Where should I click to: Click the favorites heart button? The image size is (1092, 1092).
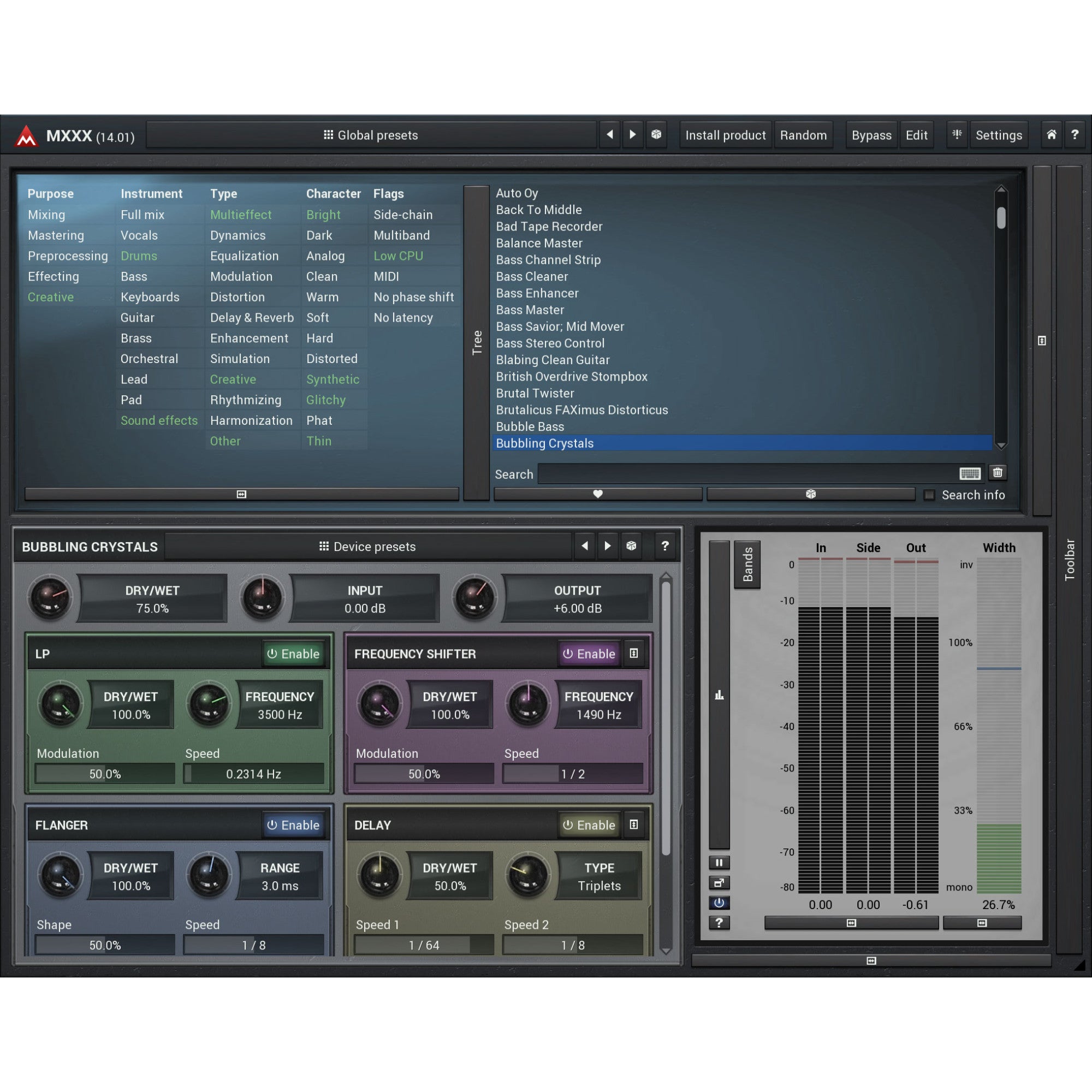point(598,494)
